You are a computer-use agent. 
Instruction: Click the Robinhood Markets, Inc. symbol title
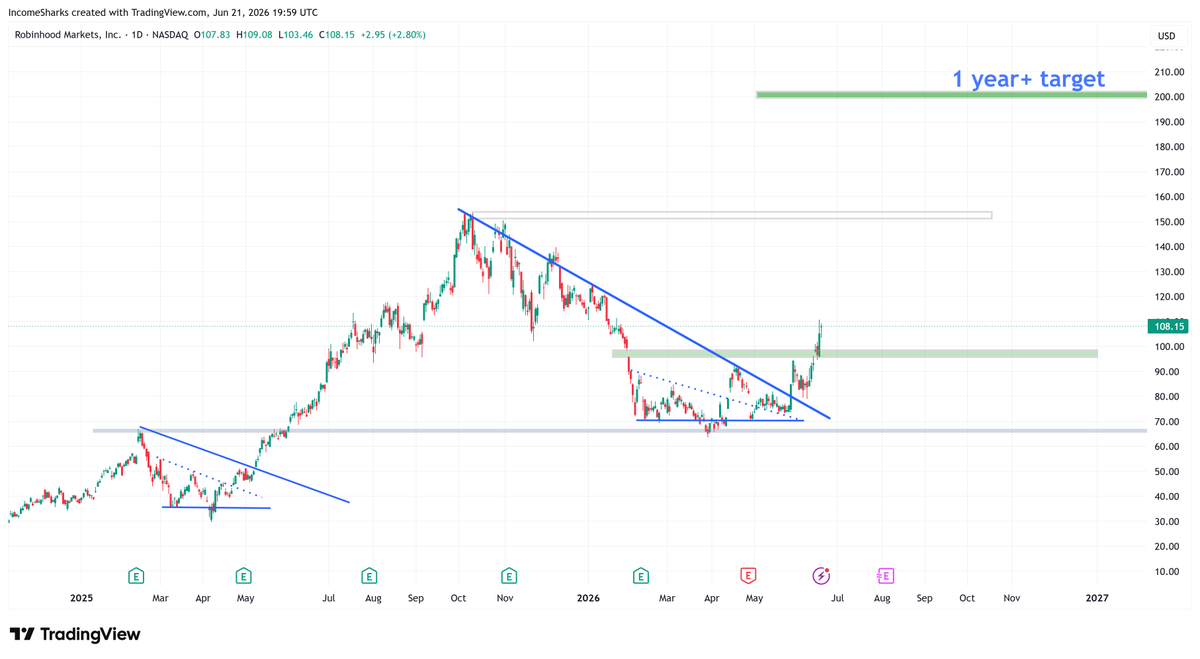click(x=68, y=35)
